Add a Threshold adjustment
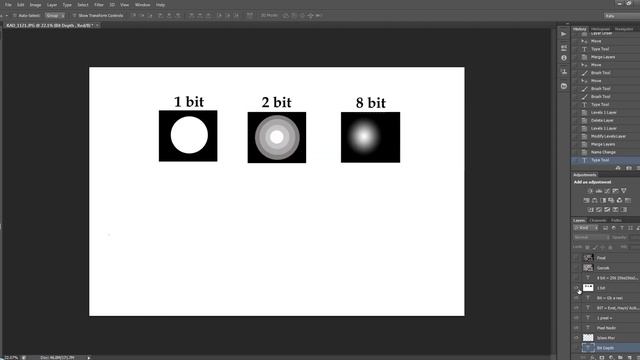Image resolution: width=640 pixels, height=360 pixels. (x=607, y=210)
